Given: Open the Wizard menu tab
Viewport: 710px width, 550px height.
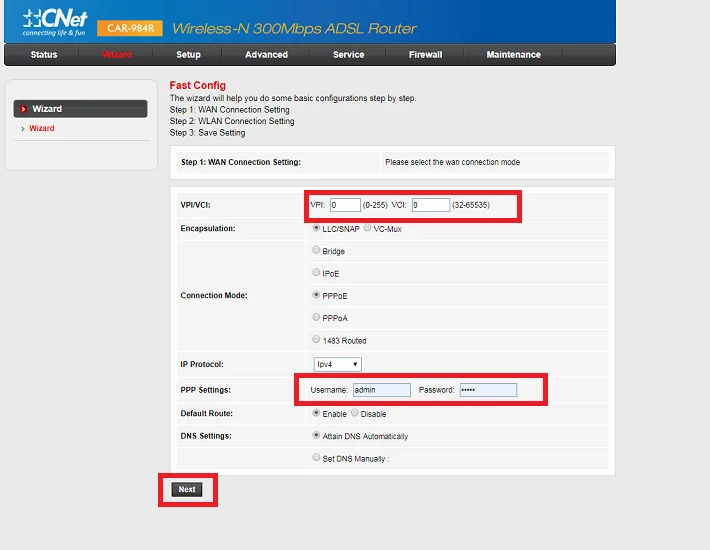Looking at the screenshot, I should tap(117, 55).
